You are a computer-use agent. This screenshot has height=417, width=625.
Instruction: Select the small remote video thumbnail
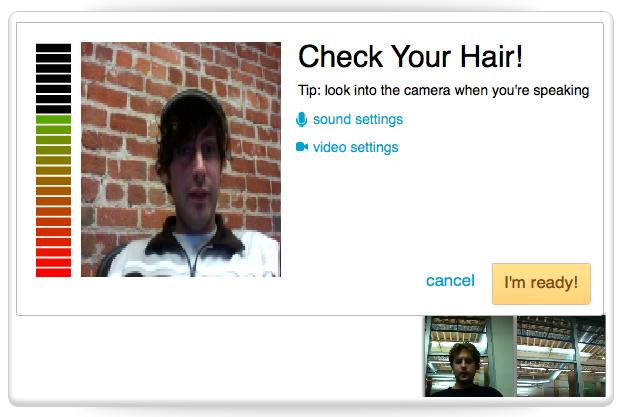pos(515,356)
